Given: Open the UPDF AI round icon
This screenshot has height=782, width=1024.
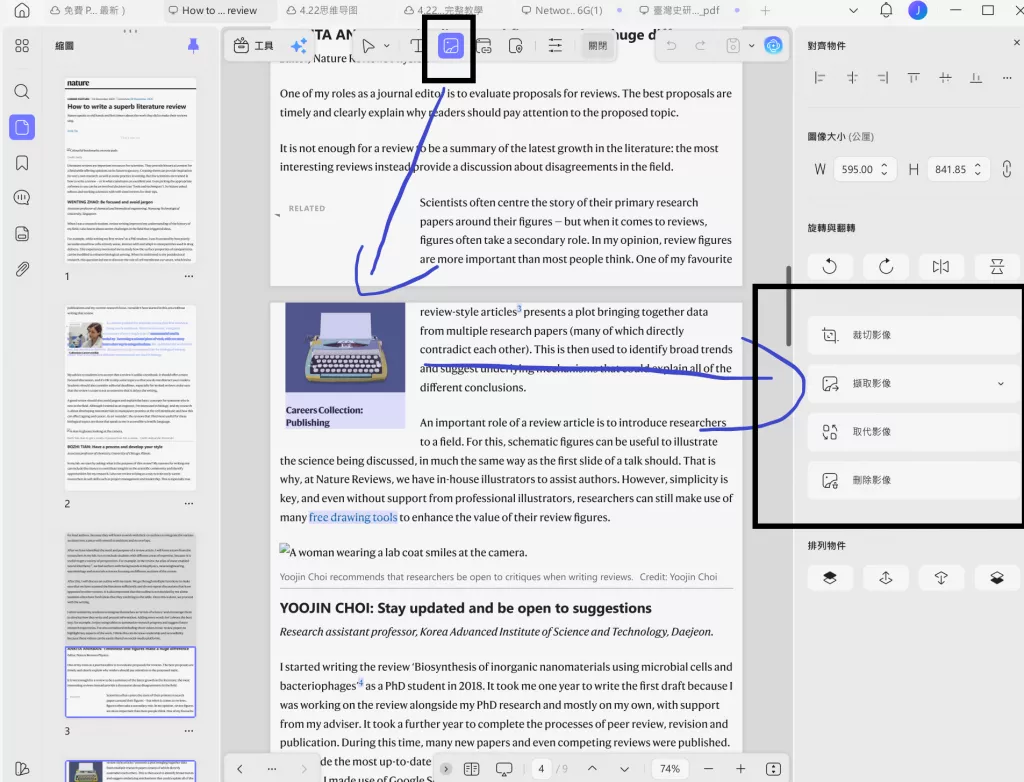Looking at the screenshot, I should [773, 46].
